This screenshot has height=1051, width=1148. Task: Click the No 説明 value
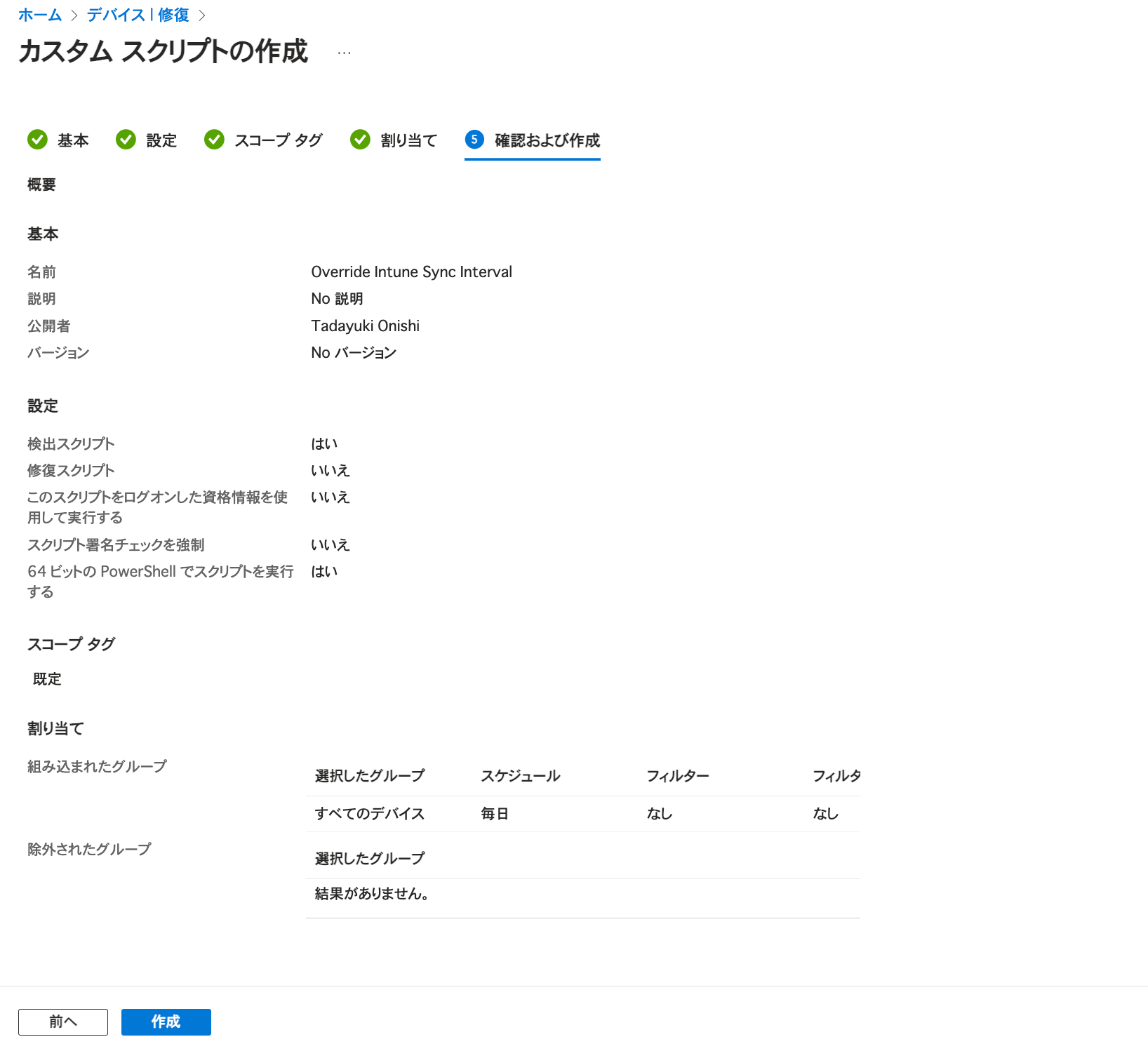click(337, 299)
